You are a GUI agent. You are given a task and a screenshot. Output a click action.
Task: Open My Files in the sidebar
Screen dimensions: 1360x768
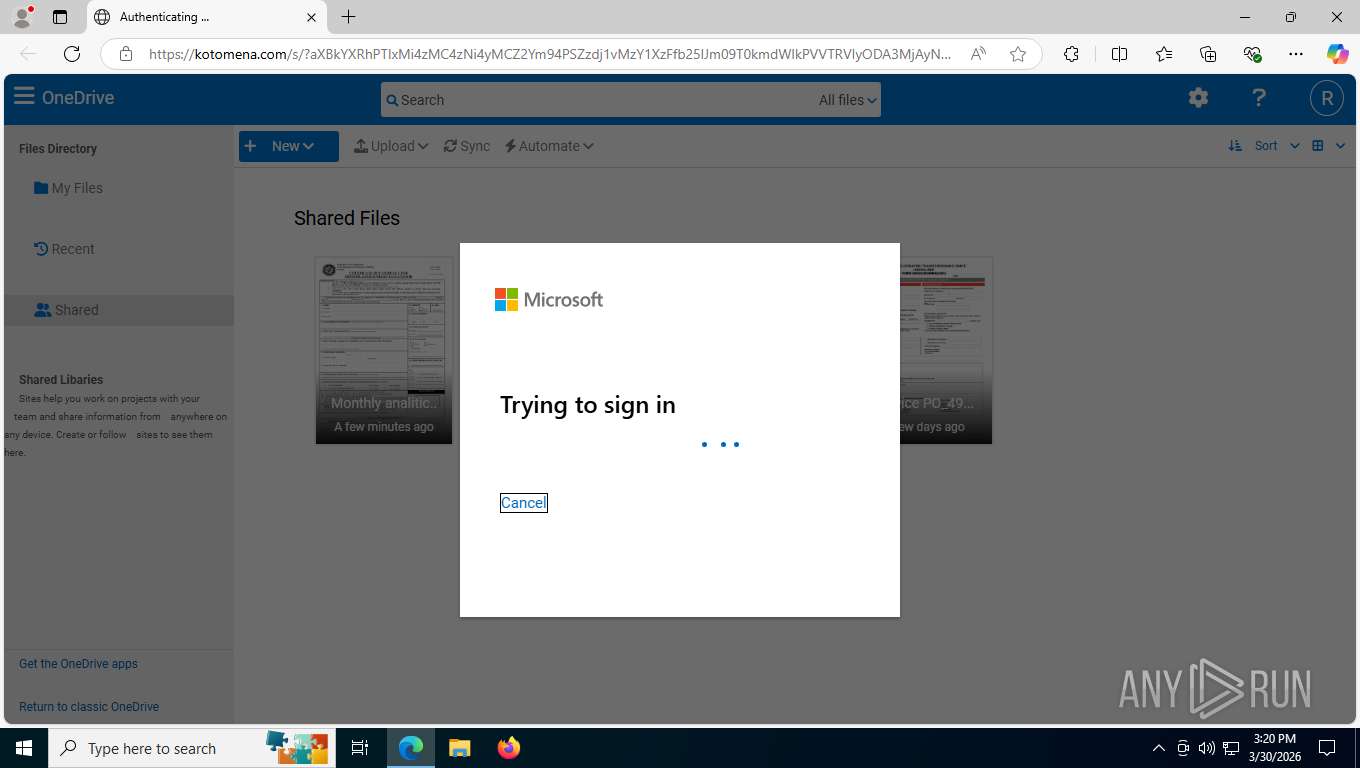coord(68,188)
